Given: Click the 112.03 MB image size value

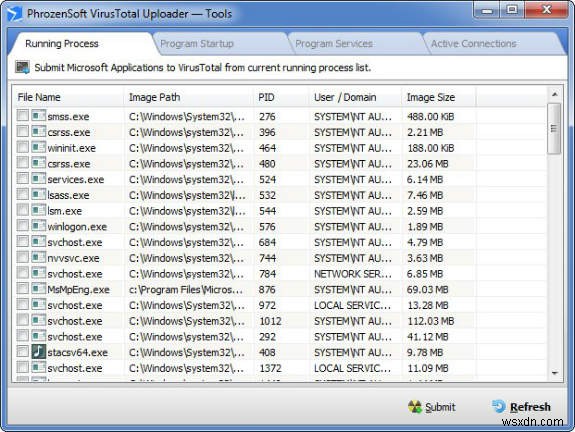Looking at the screenshot, I should (x=431, y=321).
